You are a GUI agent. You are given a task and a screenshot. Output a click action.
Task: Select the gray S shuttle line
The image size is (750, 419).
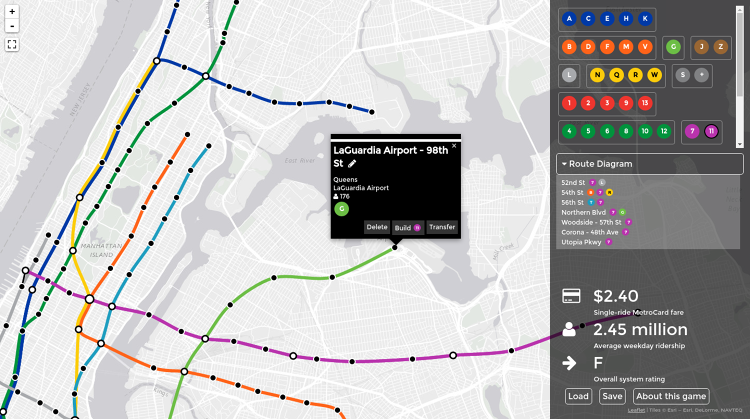coord(683,75)
